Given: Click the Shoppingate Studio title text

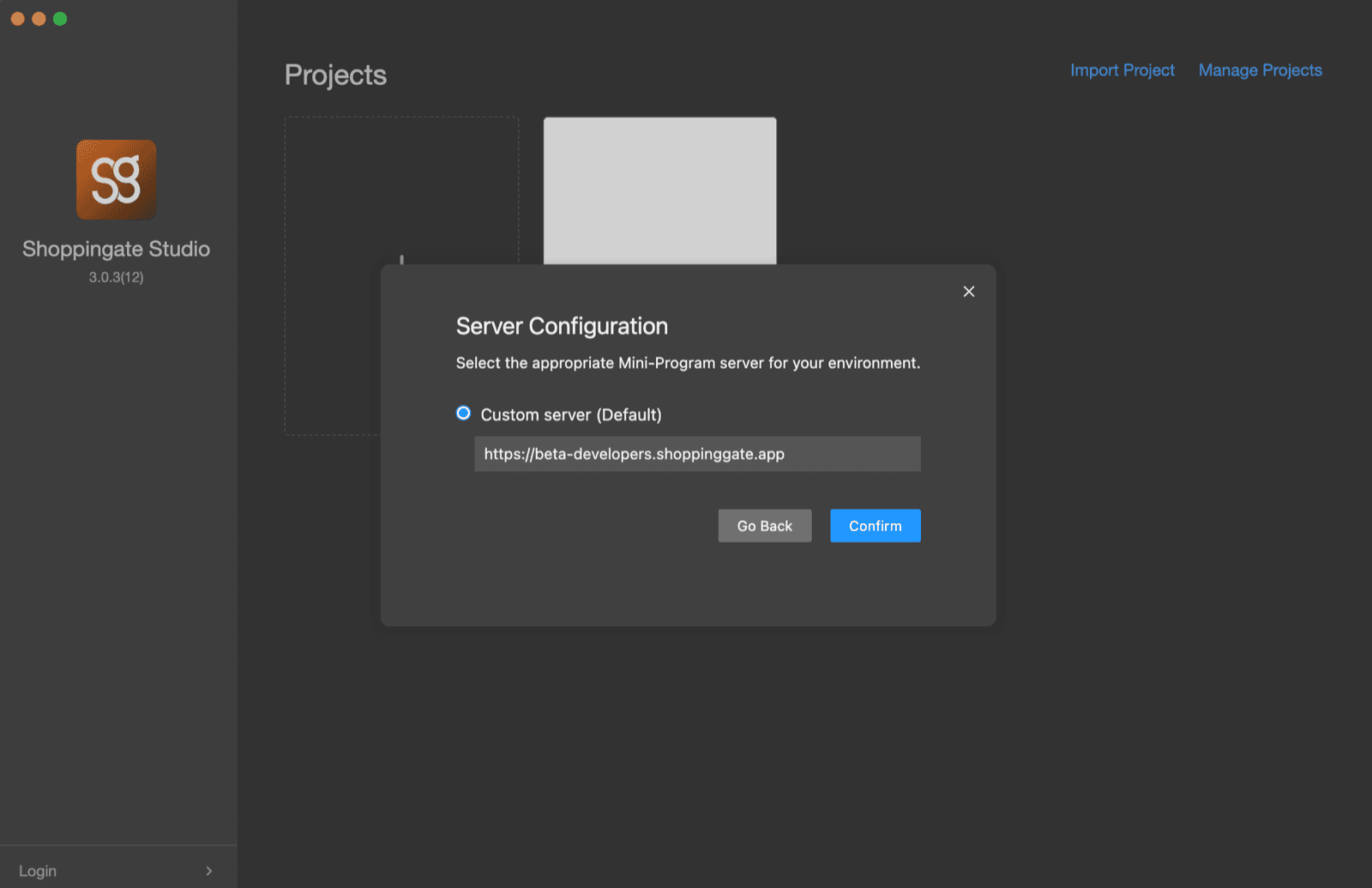Looking at the screenshot, I should coord(117,249).
